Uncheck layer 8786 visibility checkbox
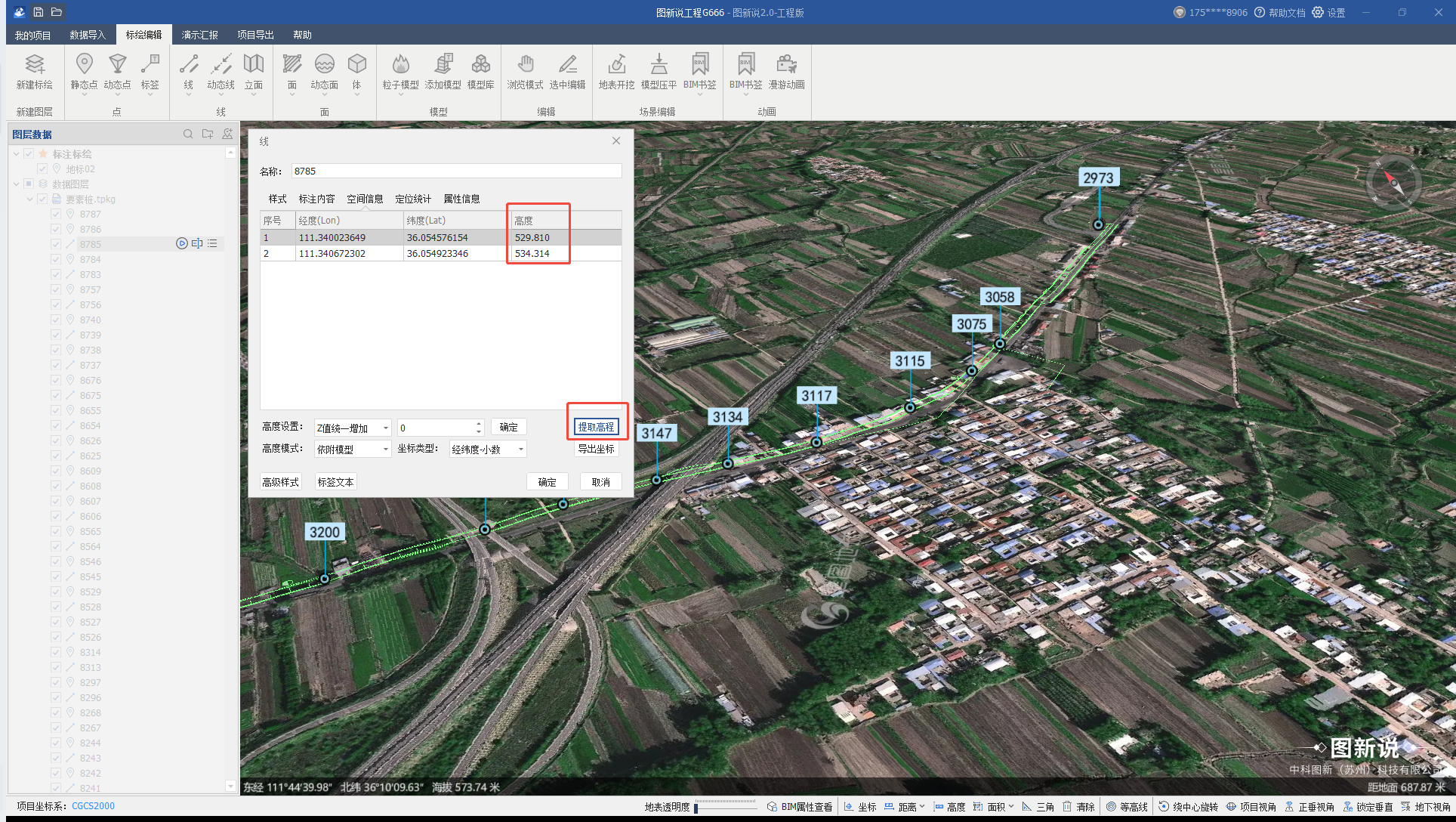The height and width of the screenshot is (822, 1456). tap(56, 229)
